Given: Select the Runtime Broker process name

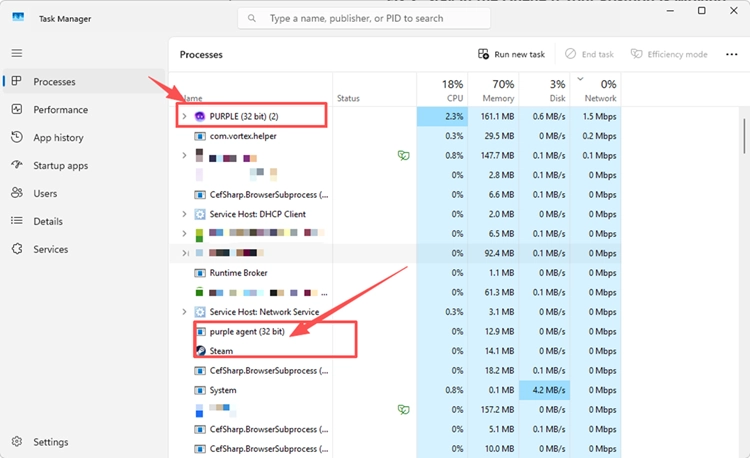Looking at the screenshot, I should click(x=238, y=273).
